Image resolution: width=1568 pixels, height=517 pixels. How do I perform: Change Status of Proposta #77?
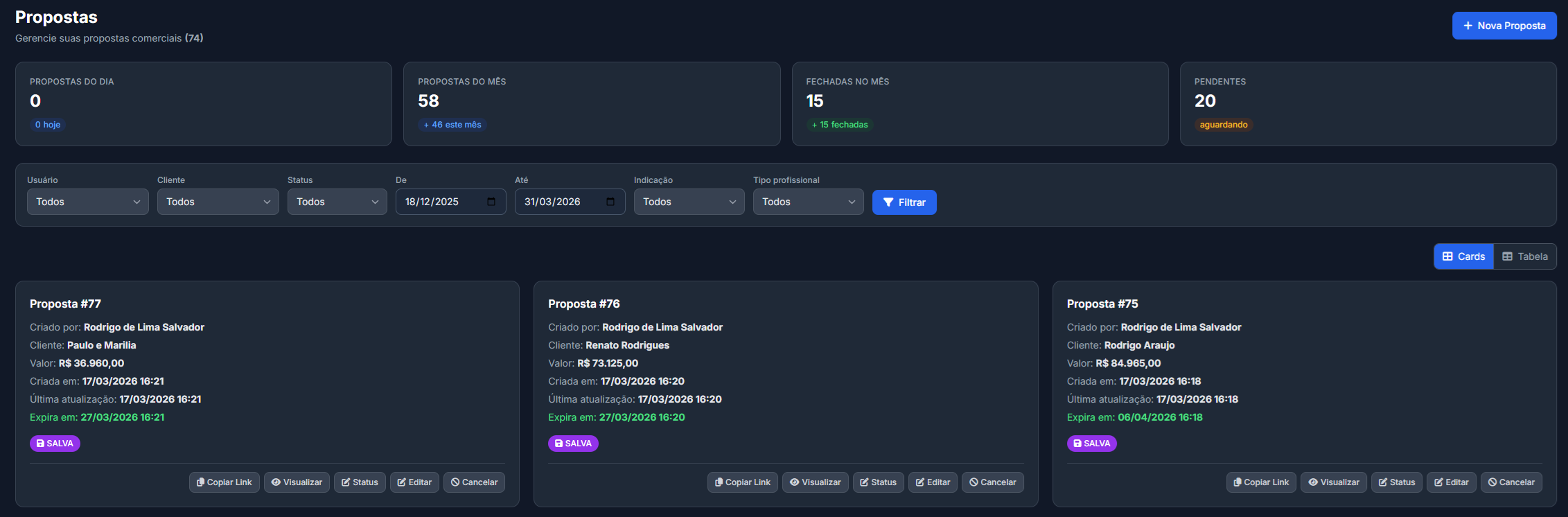[360, 482]
